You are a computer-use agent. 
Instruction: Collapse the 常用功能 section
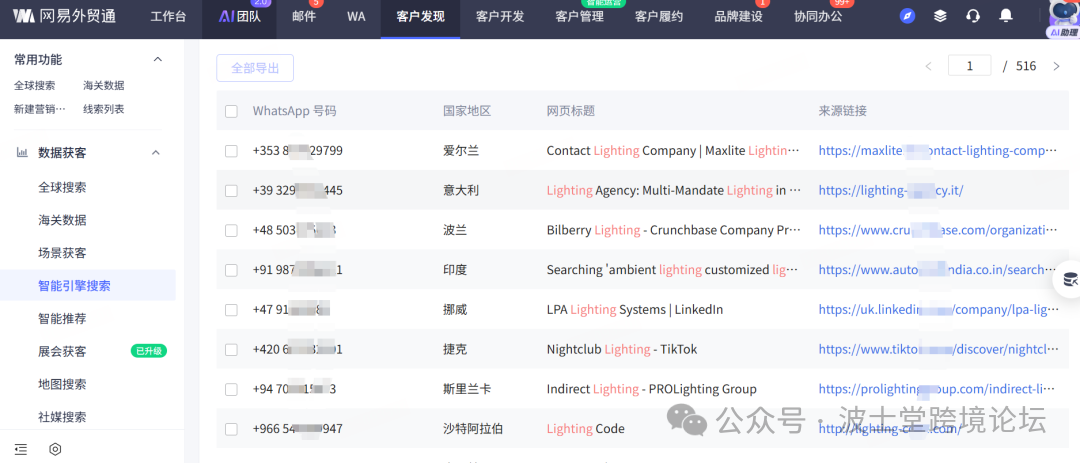156,60
